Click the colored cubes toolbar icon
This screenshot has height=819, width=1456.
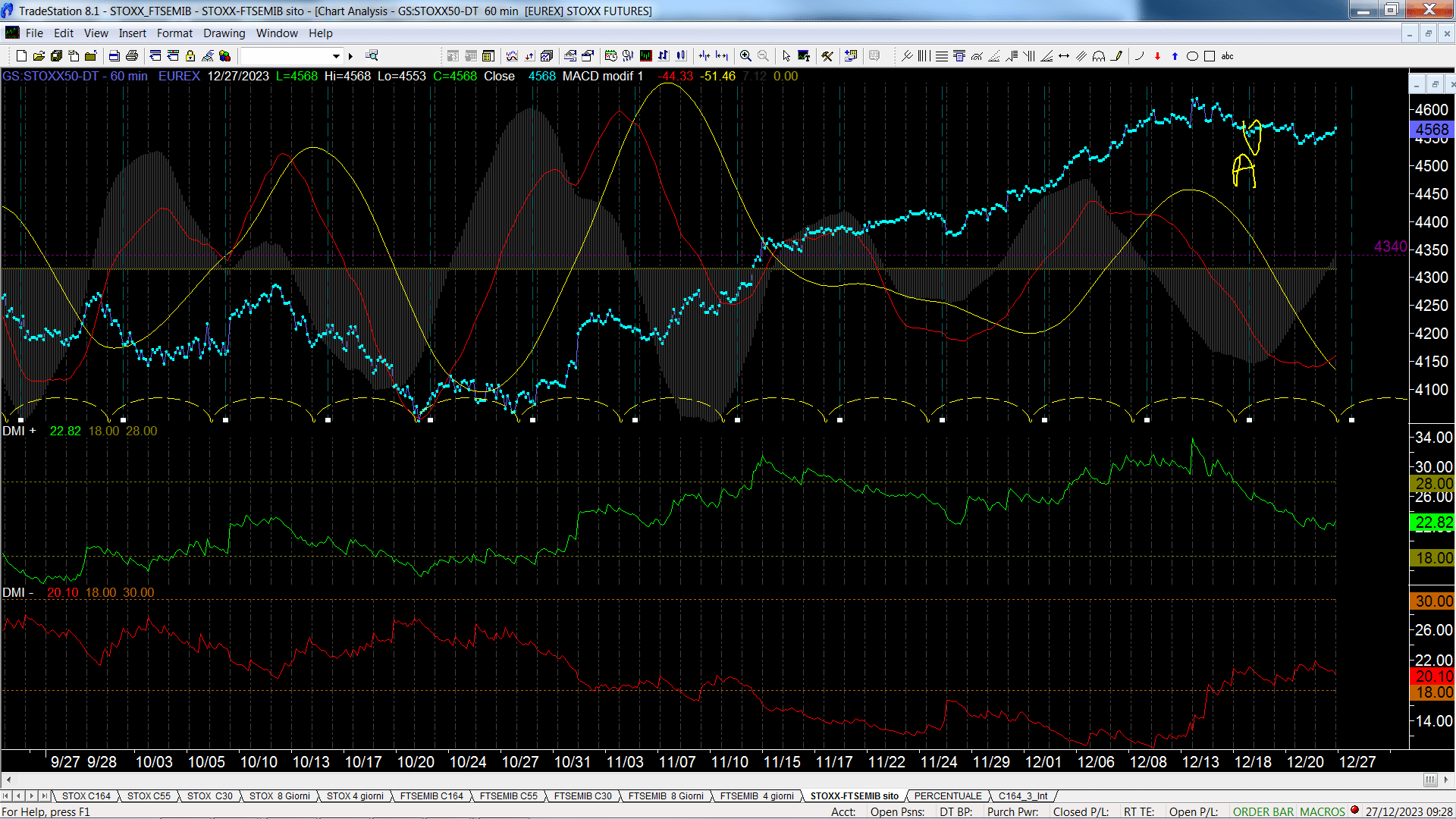tap(225, 56)
